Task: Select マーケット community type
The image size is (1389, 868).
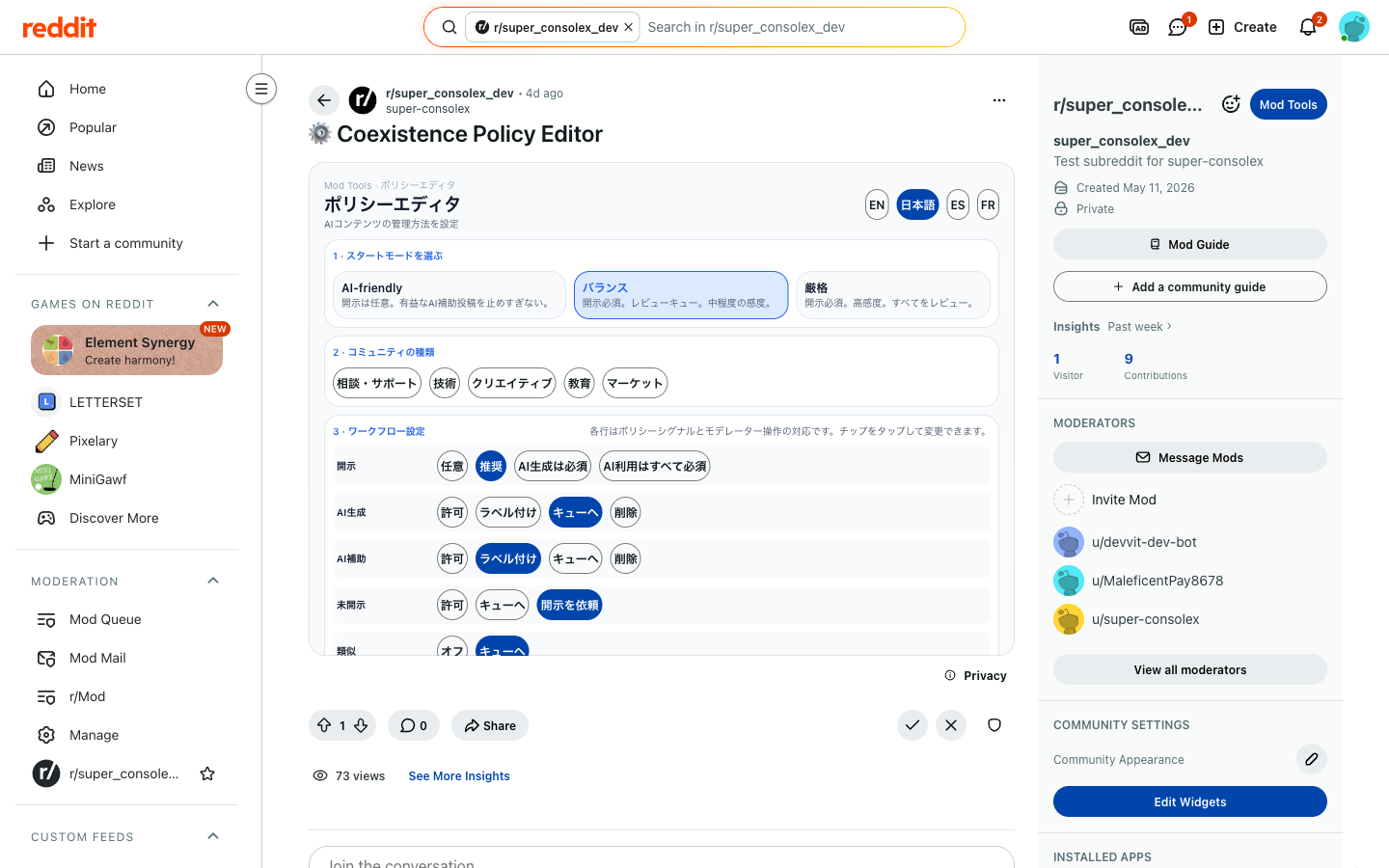Action: pyautogui.click(x=636, y=383)
